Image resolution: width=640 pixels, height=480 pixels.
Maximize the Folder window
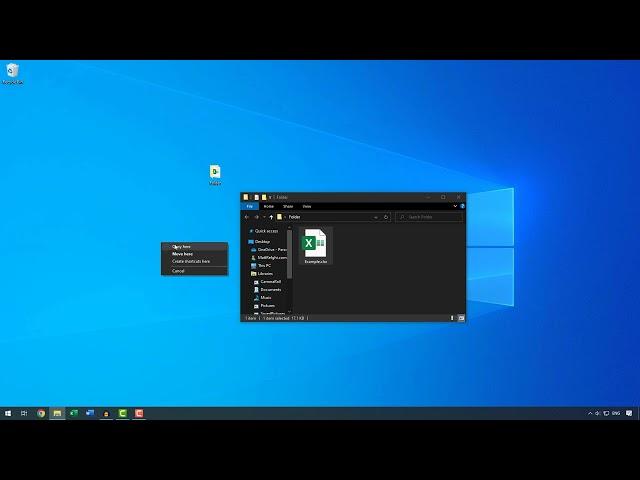point(443,197)
